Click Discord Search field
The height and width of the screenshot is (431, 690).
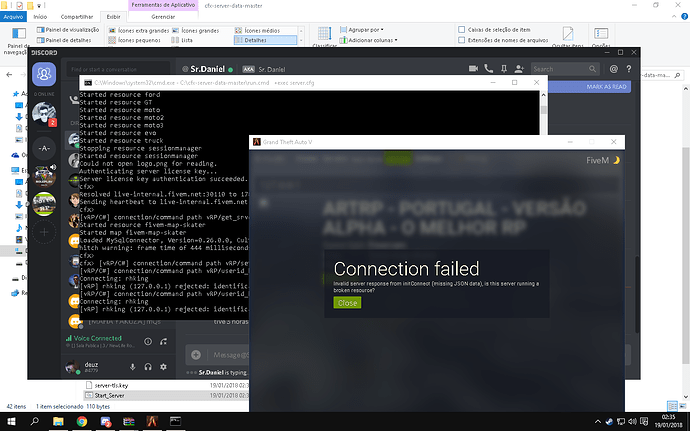565,69
